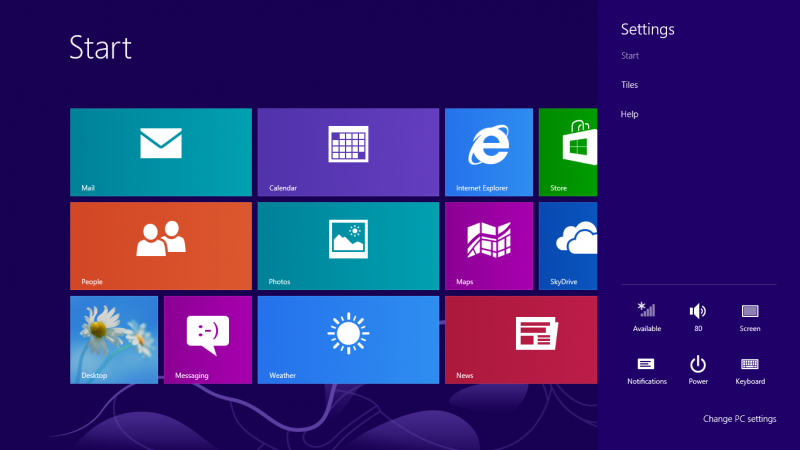Image resolution: width=800 pixels, height=450 pixels.
Task: Open the People tile
Action: click(160, 245)
